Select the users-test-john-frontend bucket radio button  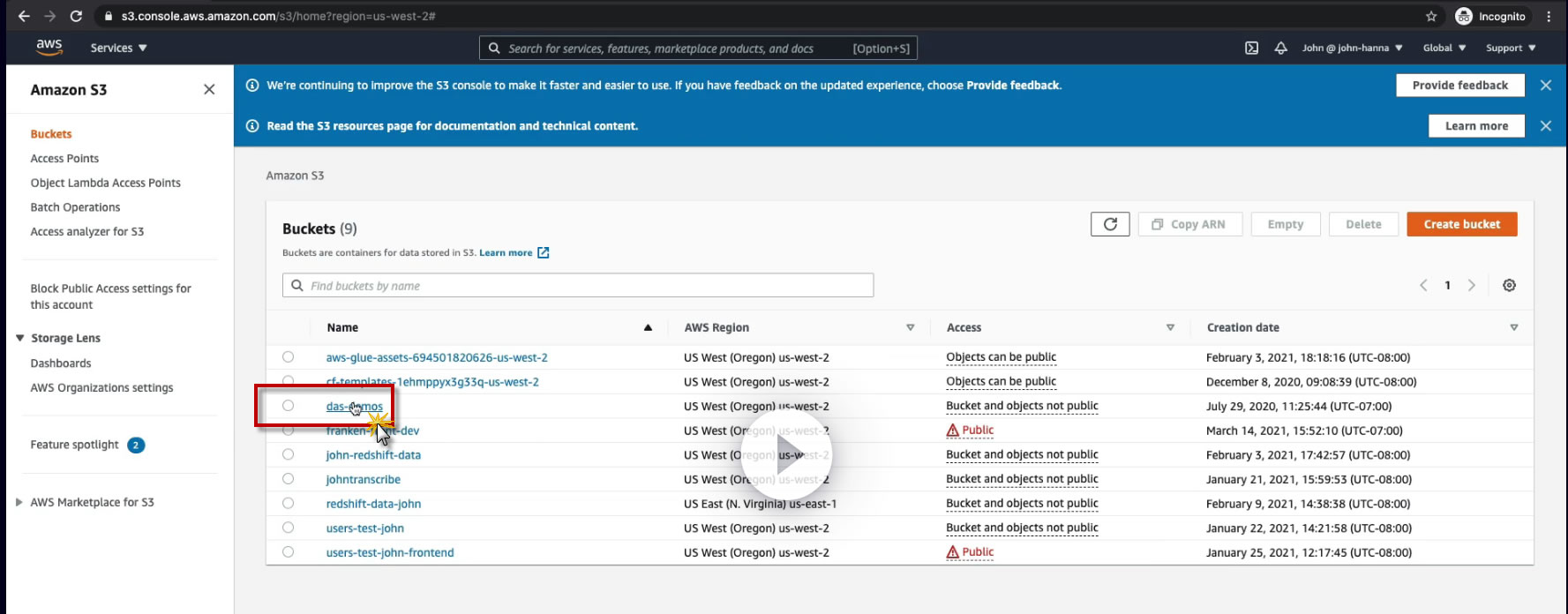288,551
